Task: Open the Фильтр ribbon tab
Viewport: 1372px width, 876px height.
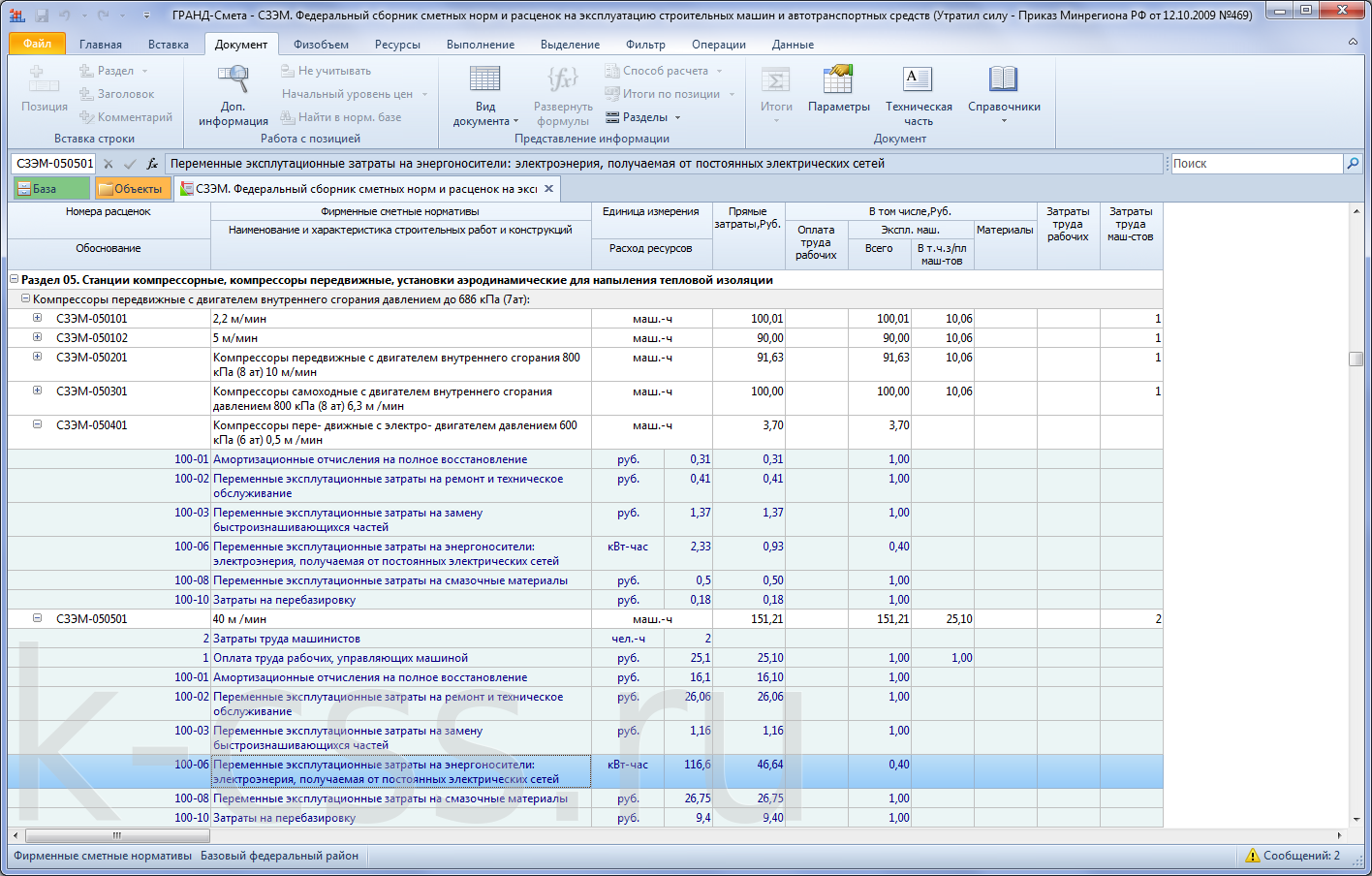Action: click(645, 45)
